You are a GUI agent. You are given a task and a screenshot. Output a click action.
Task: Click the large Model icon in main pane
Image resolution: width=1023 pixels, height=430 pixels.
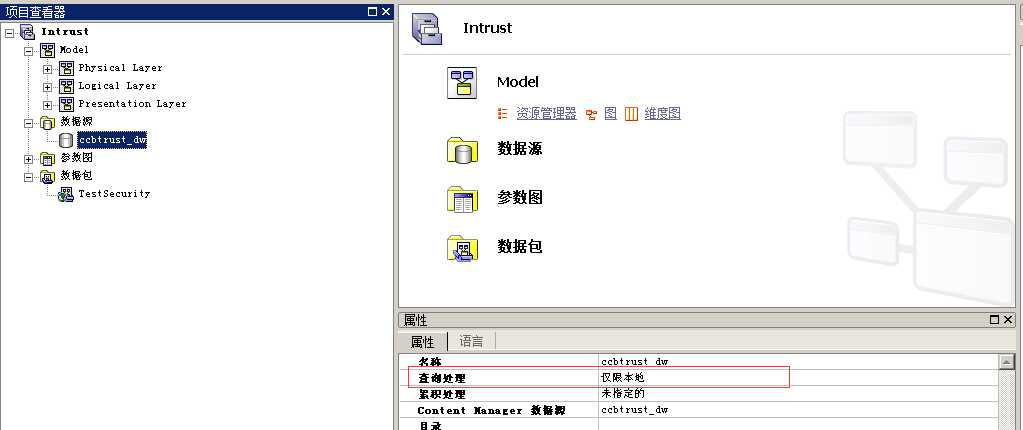click(x=462, y=83)
